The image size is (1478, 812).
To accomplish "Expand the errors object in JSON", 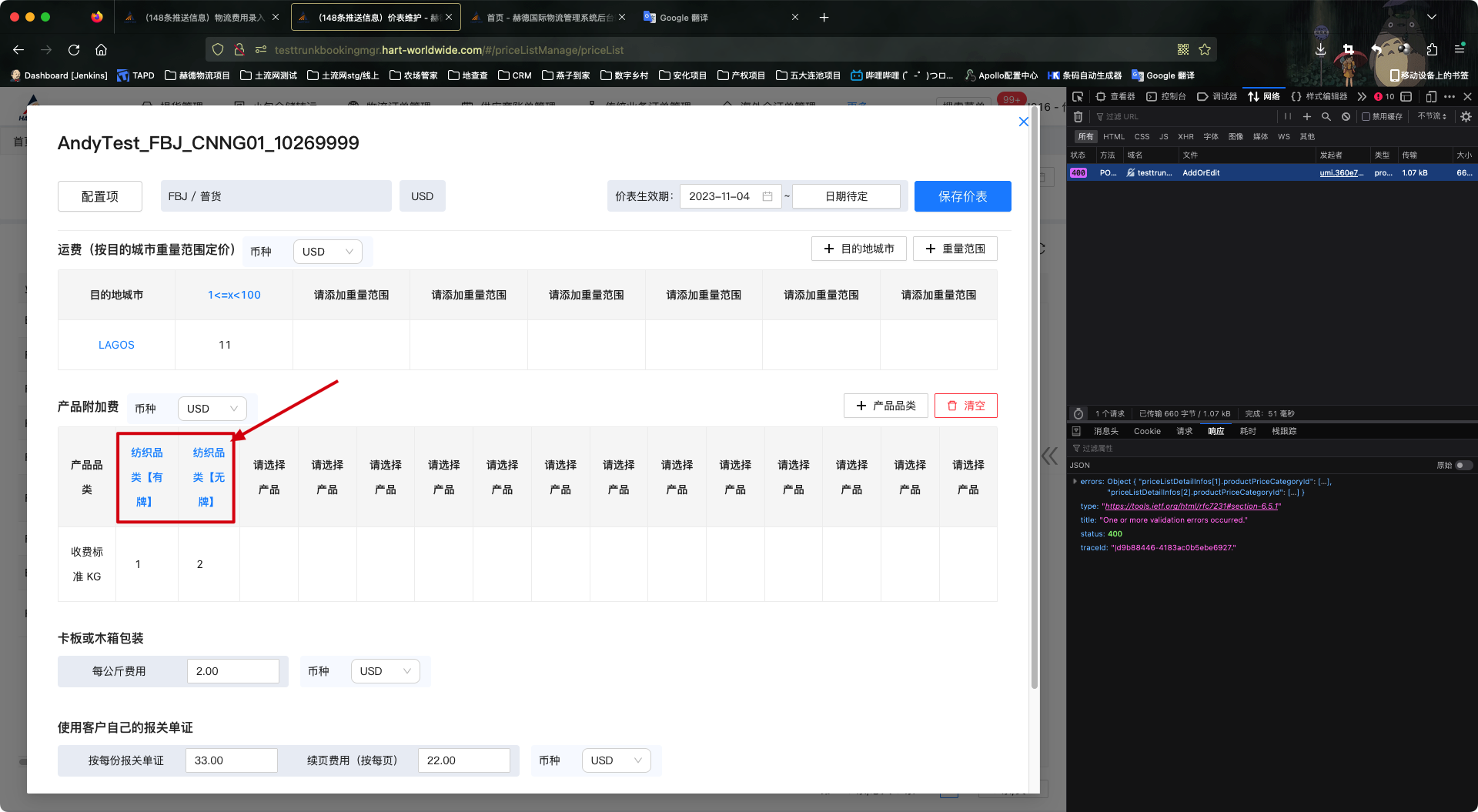I will (x=1075, y=482).
